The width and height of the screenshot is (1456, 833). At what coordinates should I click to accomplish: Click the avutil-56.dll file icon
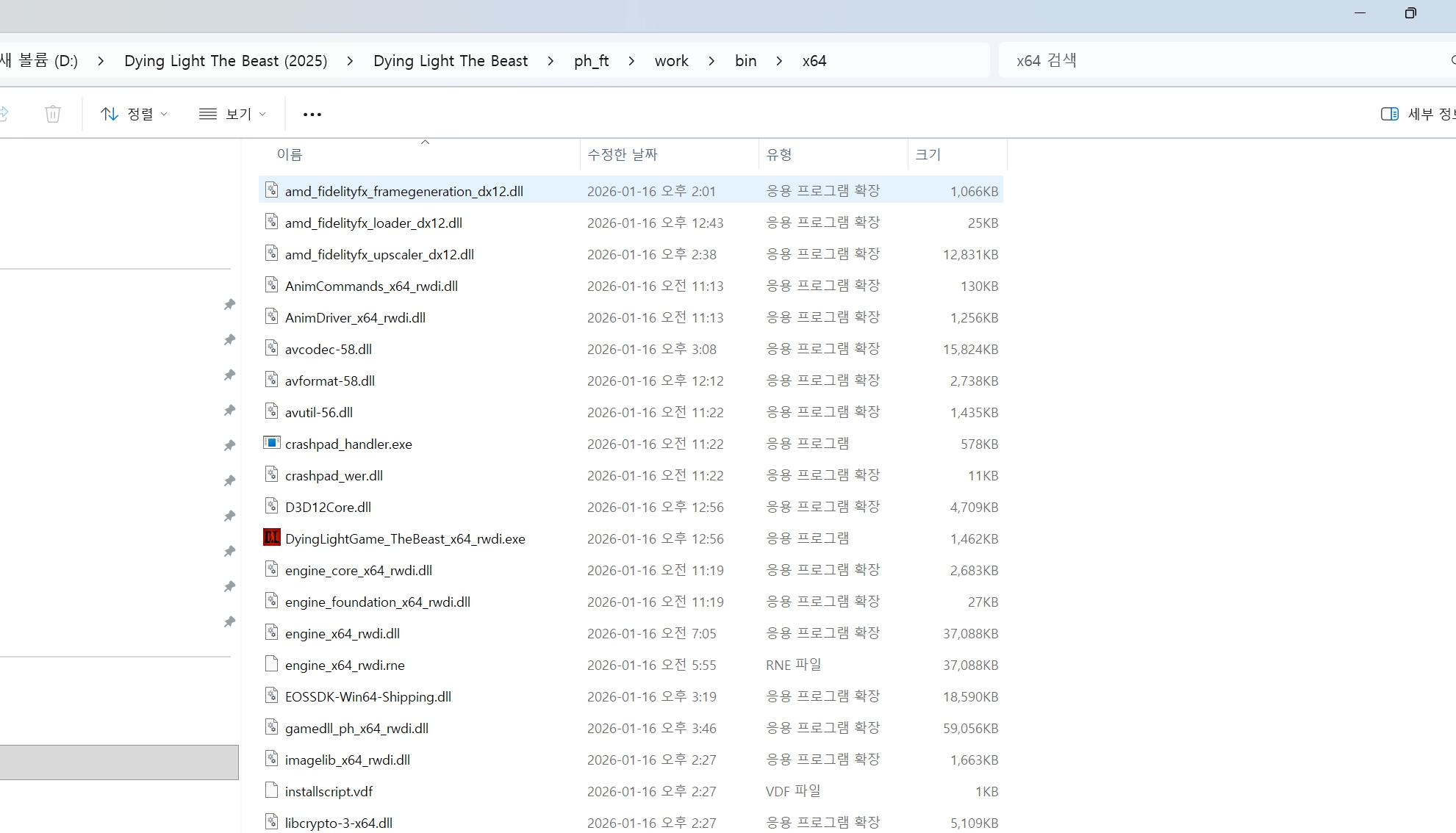[x=272, y=411]
